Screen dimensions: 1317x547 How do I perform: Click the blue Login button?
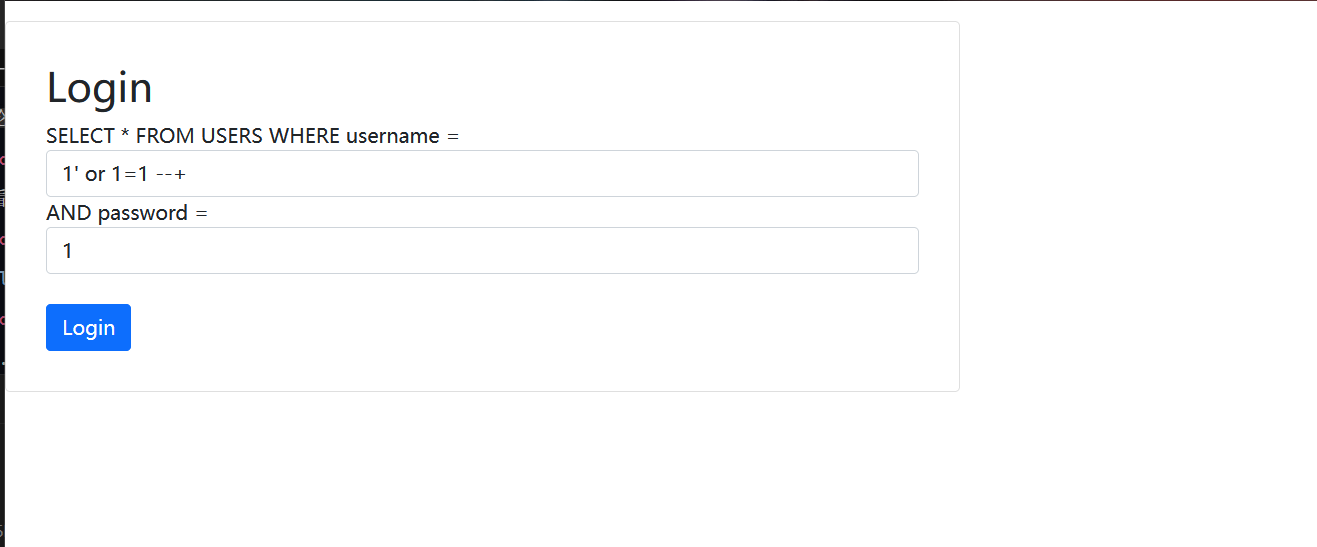pos(88,327)
